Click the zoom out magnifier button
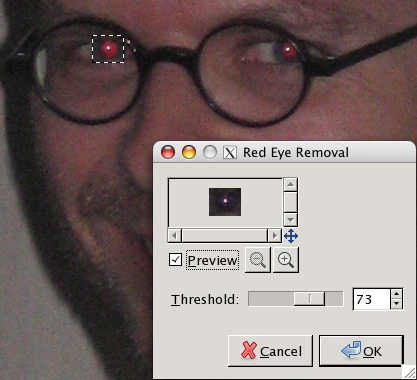Image resolution: width=417 pixels, height=380 pixels. [258, 260]
